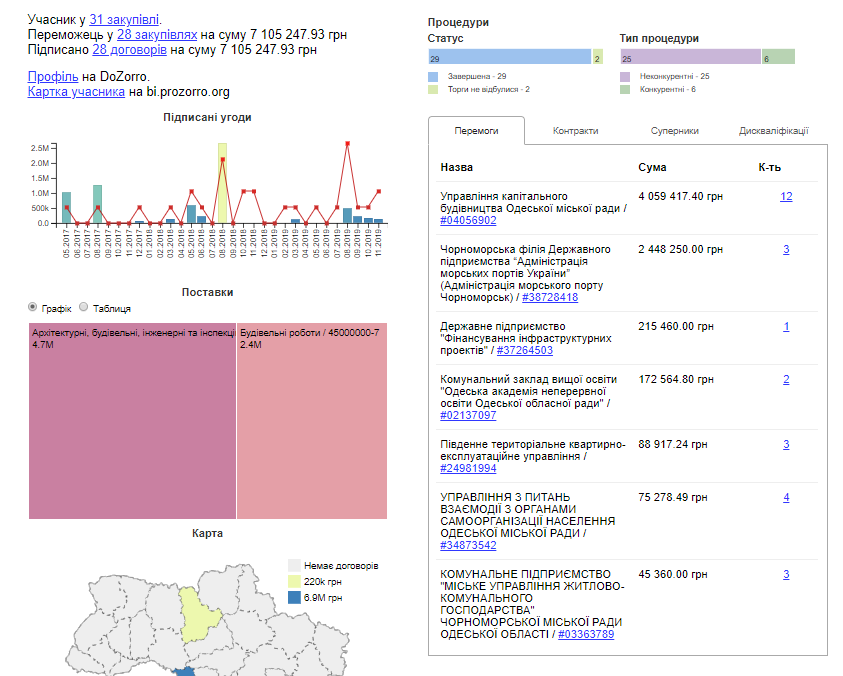The height and width of the screenshot is (676, 843).
Task: Switch to the Дискваліфікації tab
Action: pyautogui.click(x=773, y=131)
